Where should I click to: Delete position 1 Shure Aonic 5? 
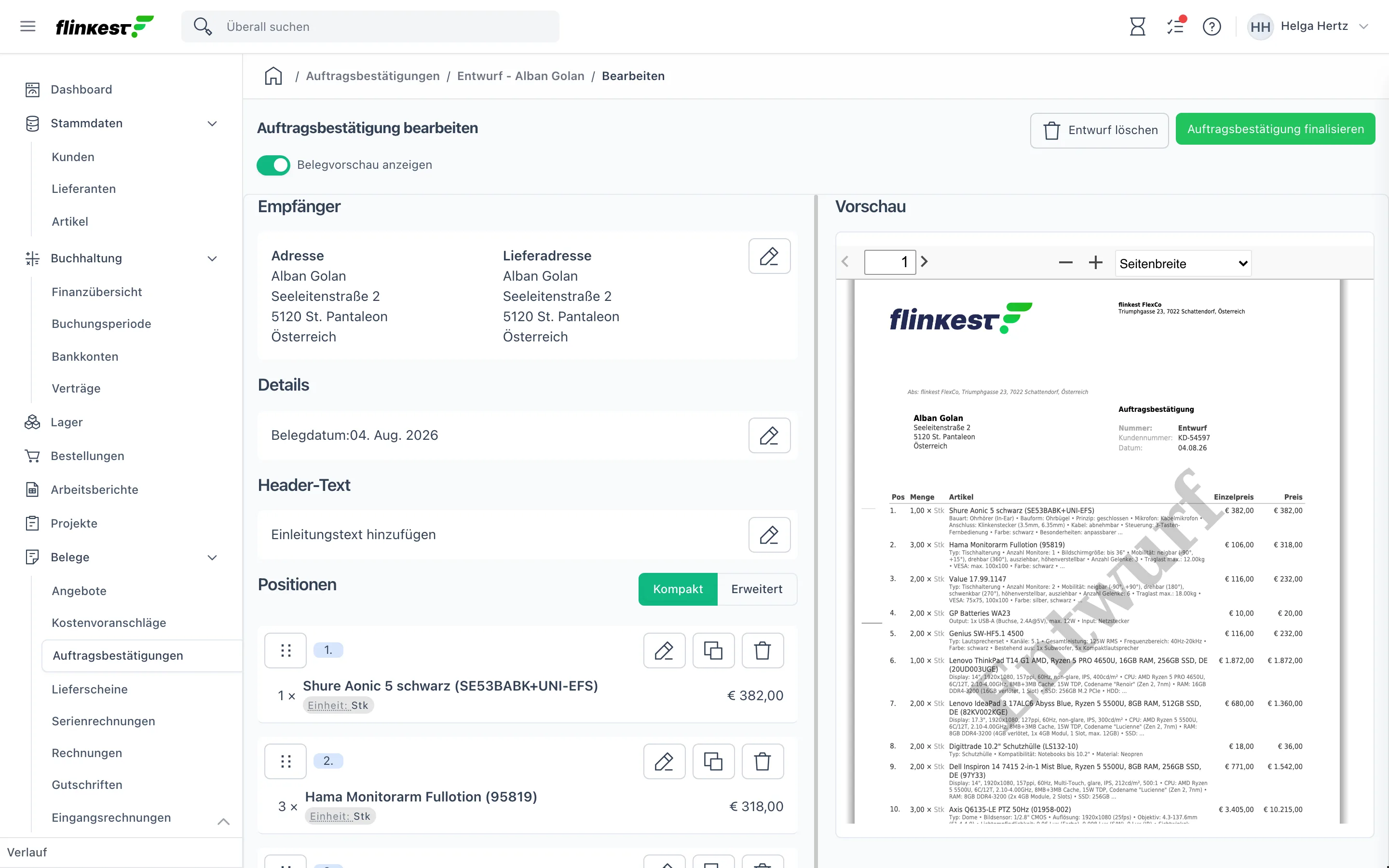(763, 651)
